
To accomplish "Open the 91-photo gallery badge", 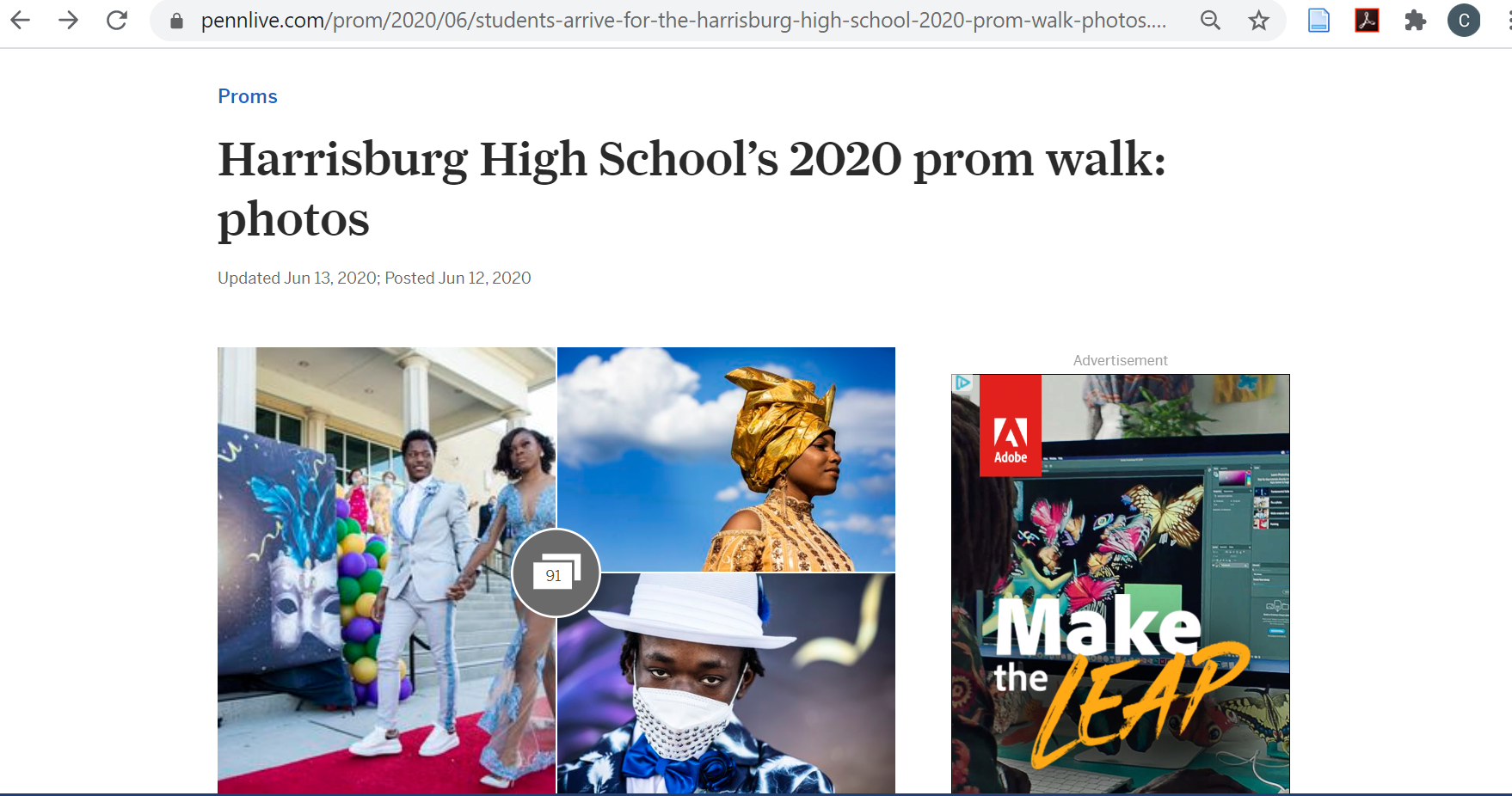I will click(556, 573).
